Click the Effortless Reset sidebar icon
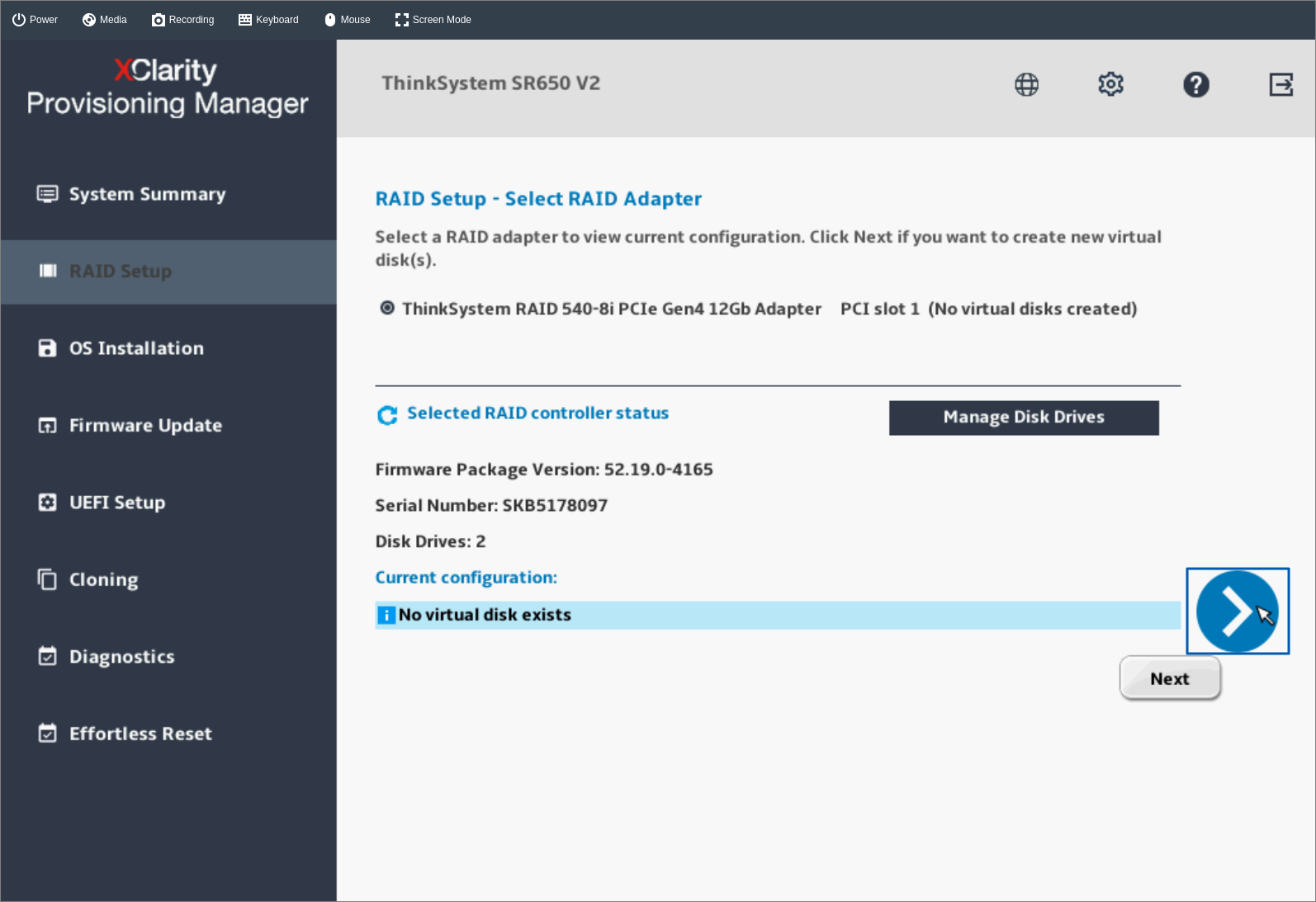 48,733
